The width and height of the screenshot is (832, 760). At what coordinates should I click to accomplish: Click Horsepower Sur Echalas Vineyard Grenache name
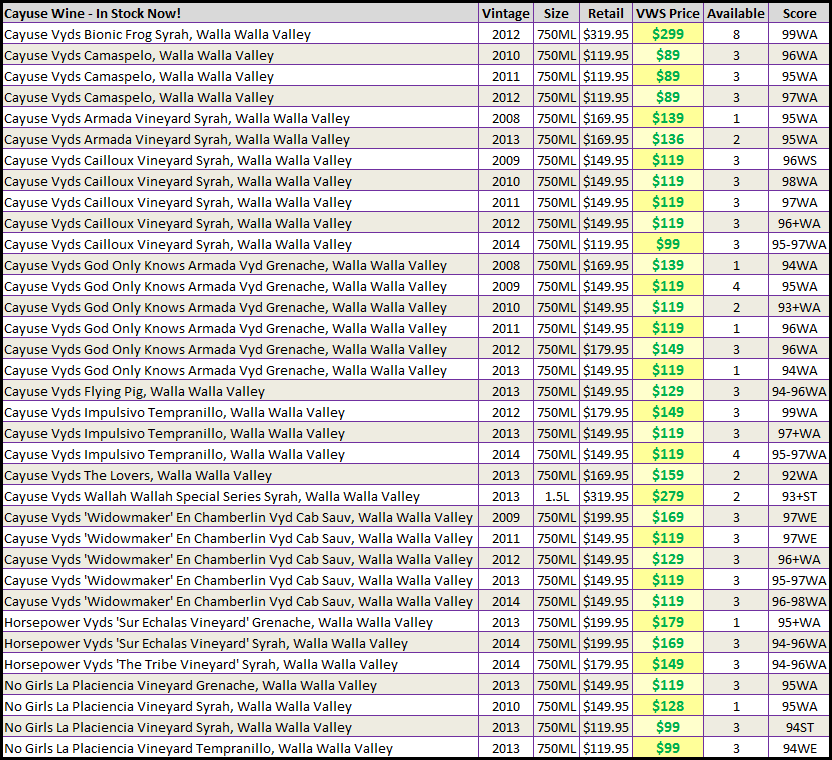[x=219, y=623]
